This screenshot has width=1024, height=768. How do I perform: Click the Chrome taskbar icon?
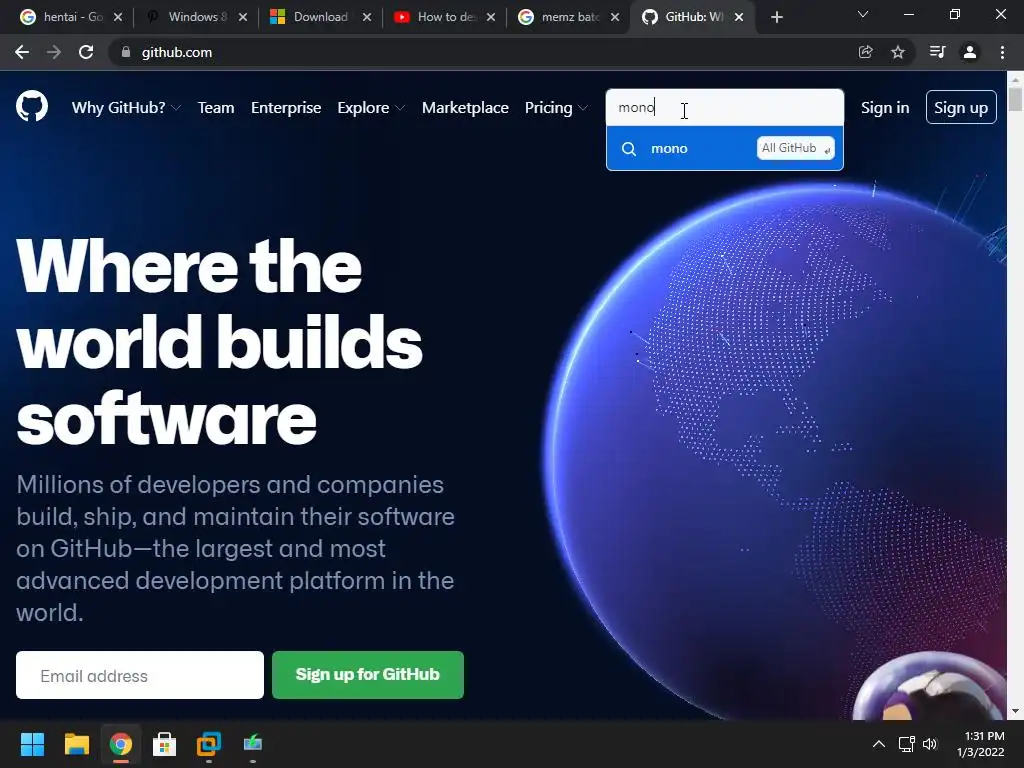pyautogui.click(x=120, y=743)
